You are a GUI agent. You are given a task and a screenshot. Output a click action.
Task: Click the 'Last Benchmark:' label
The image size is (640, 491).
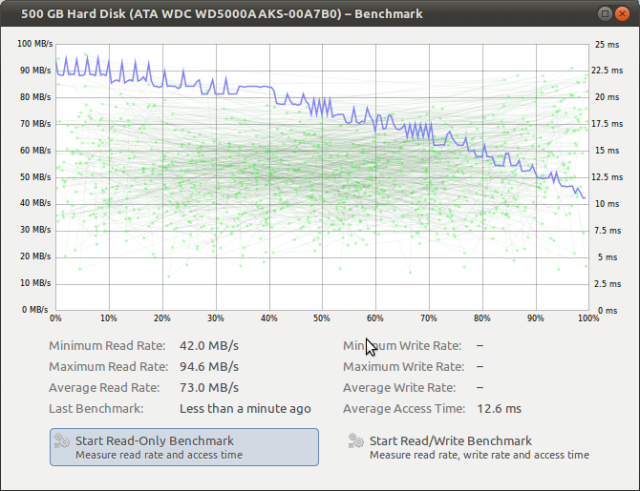[x=96, y=409]
